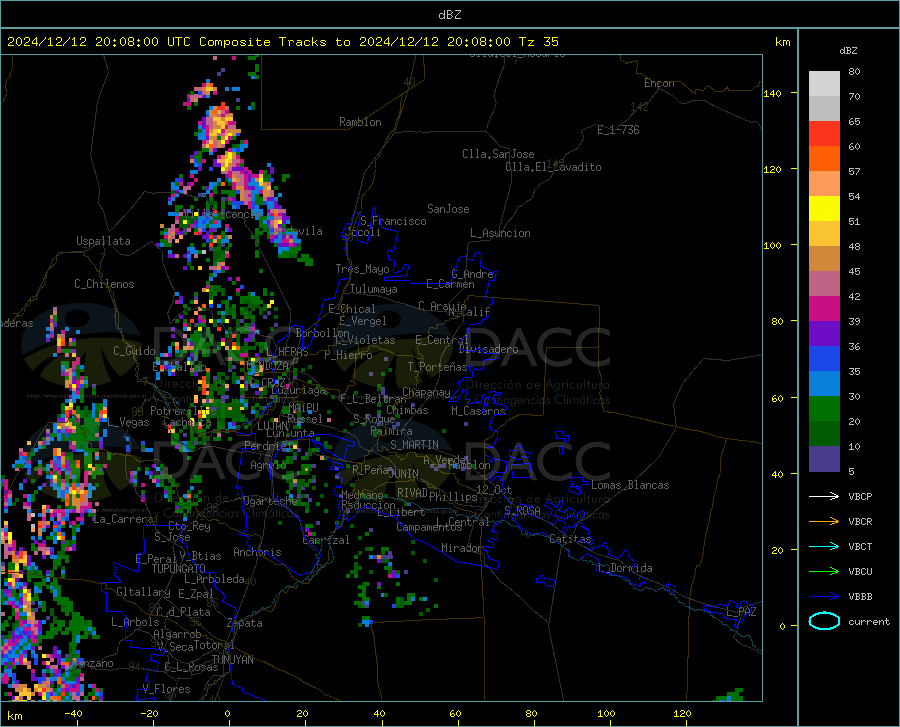The width and height of the screenshot is (900, 727).
Task: Select the white 80 dBZ color swatch
Action: [x=824, y=84]
